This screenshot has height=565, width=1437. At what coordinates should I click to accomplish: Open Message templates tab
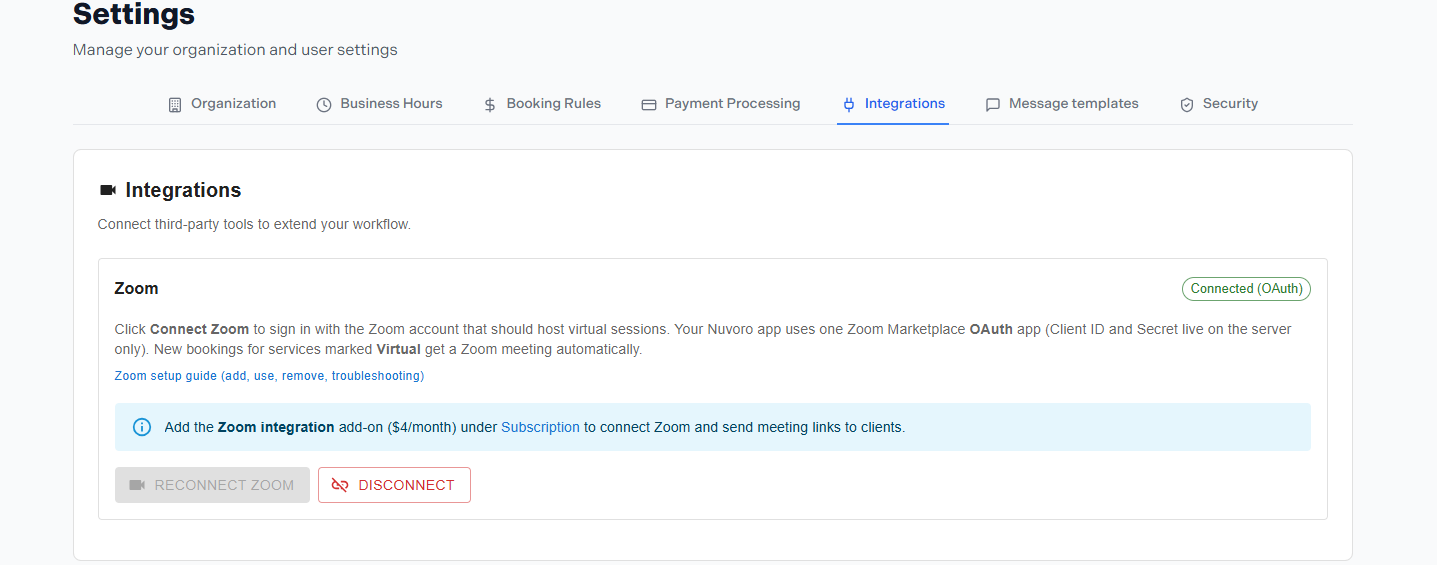(x=1062, y=104)
